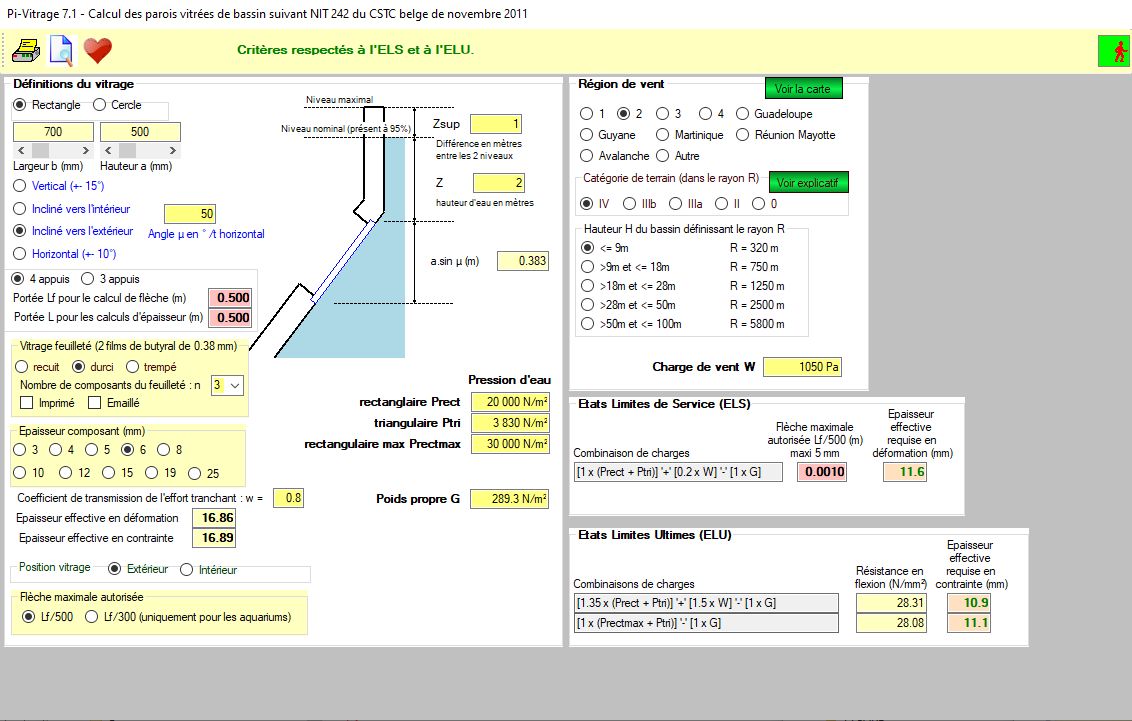
Task: Enable the Imprimé checkbox
Action: pos(27,403)
